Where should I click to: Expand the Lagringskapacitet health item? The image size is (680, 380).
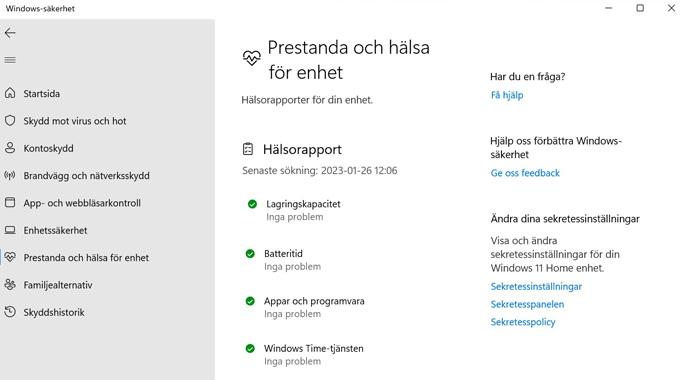[294, 210]
